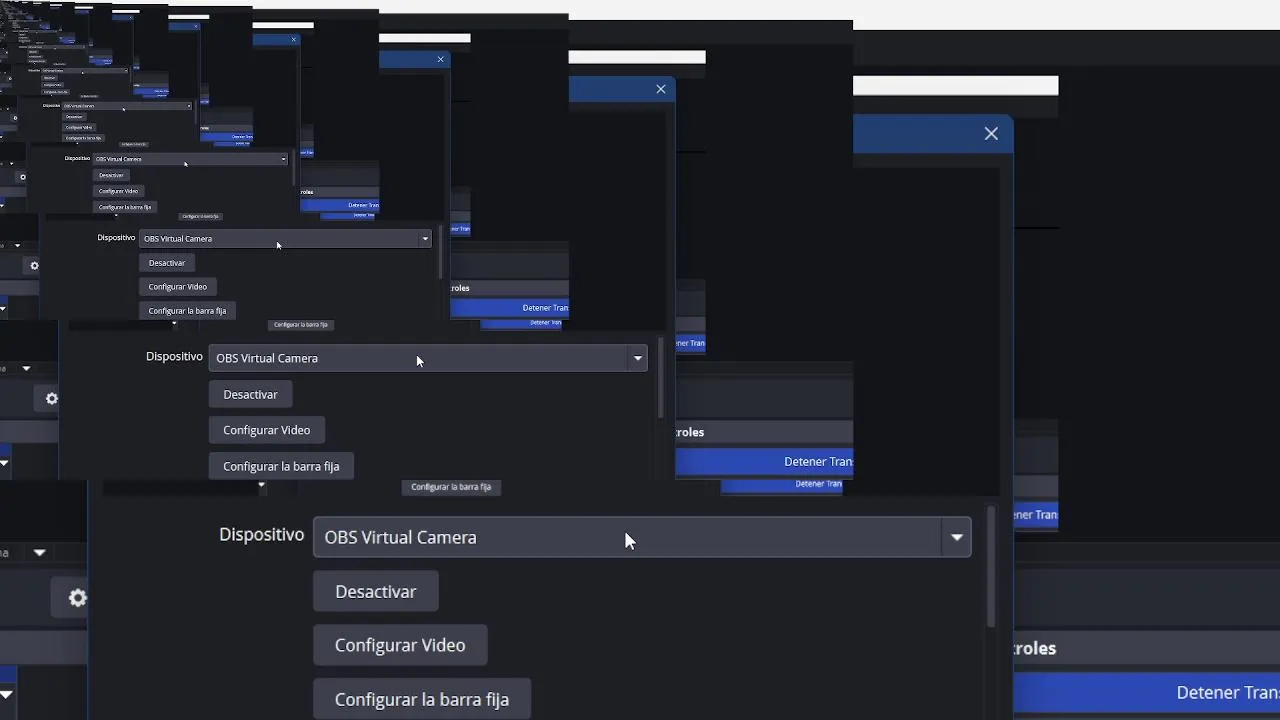
Task: Click the gear icon in the third-largest window copy
Action: [34, 266]
